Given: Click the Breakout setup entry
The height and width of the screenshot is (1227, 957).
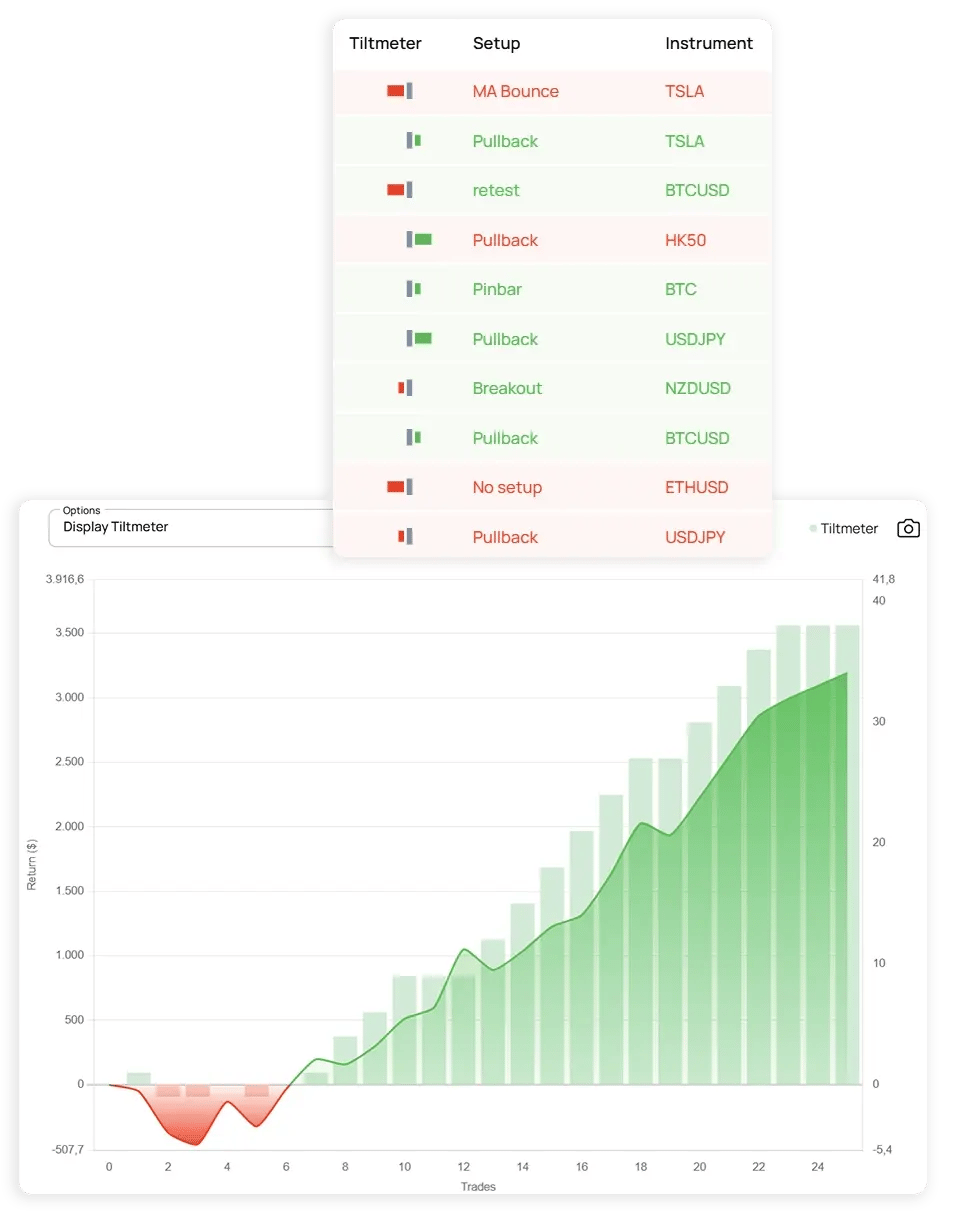Looking at the screenshot, I should click(x=507, y=388).
